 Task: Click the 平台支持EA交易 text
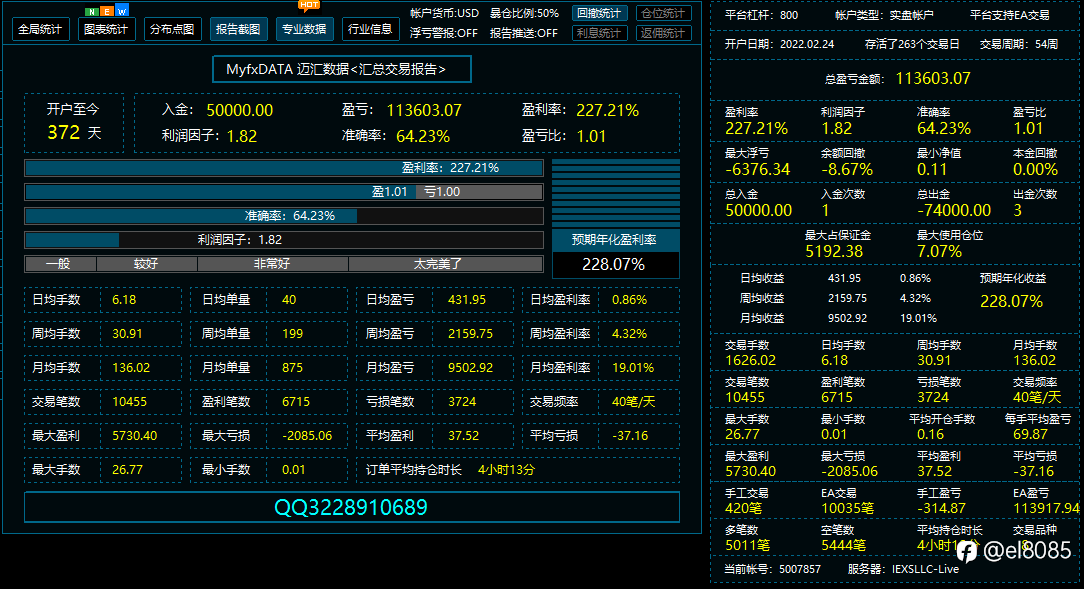[1009, 15]
